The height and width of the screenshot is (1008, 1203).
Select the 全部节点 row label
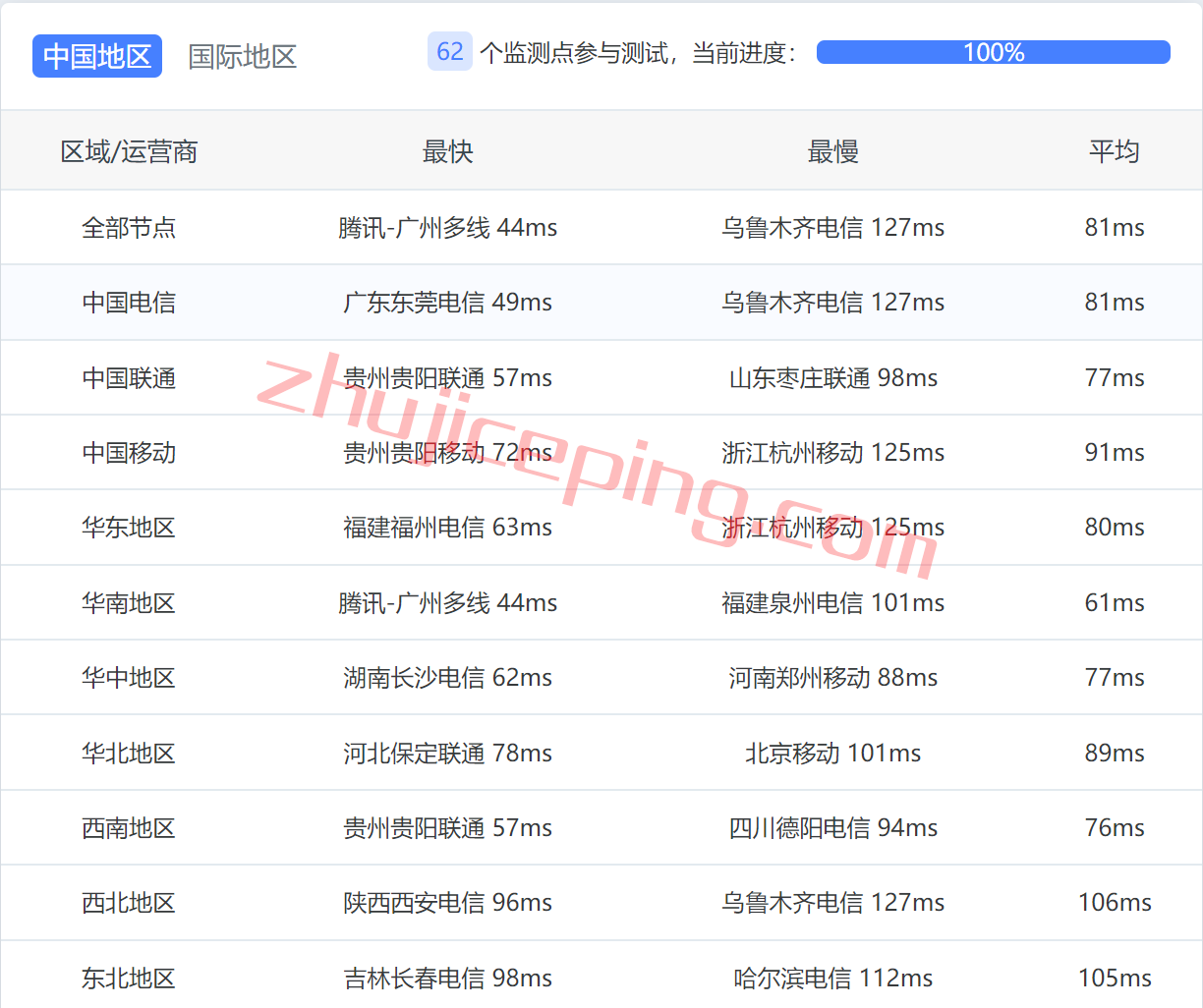[129, 228]
